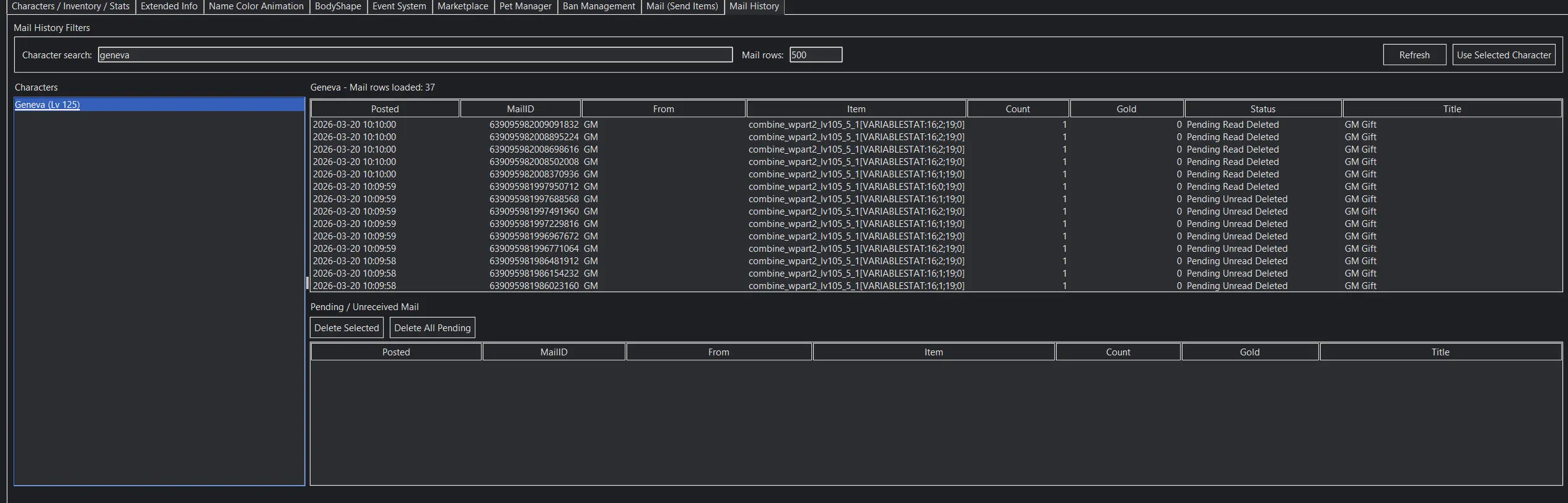Viewport: 1568px width, 503px height.
Task: Select the mail row with ID 639095982008895224
Action: click(936, 137)
